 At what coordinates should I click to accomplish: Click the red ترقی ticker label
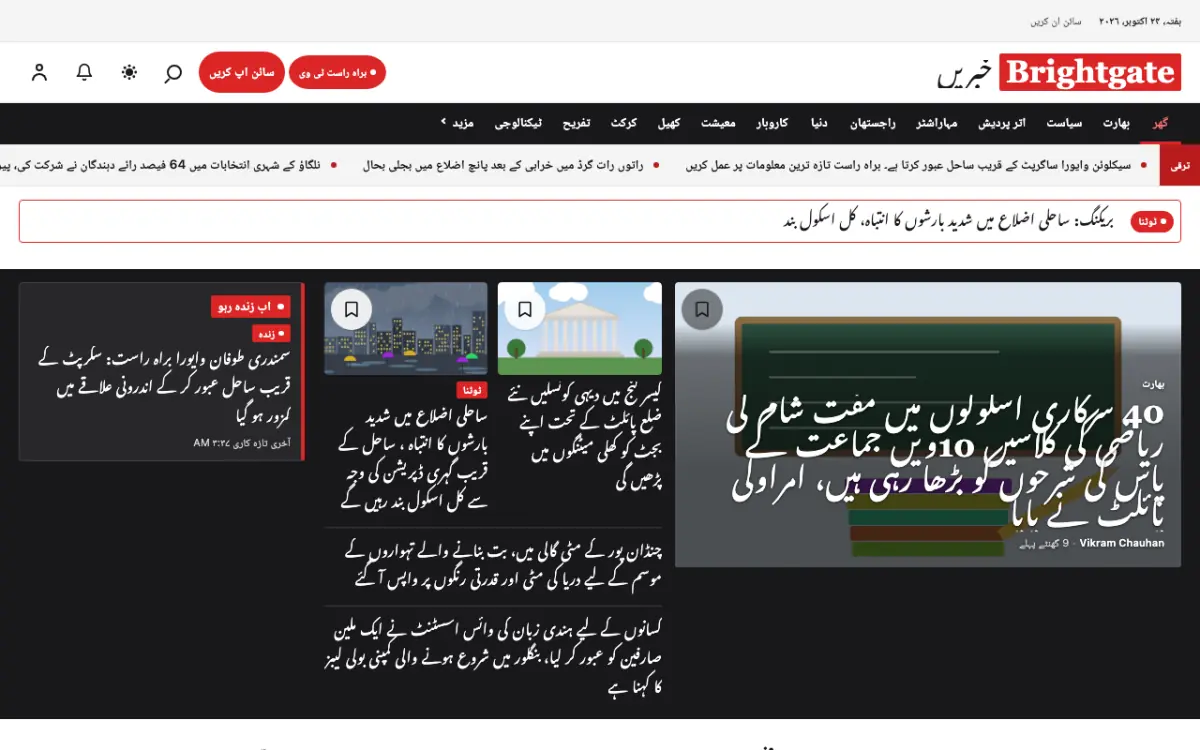[1180, 165]
